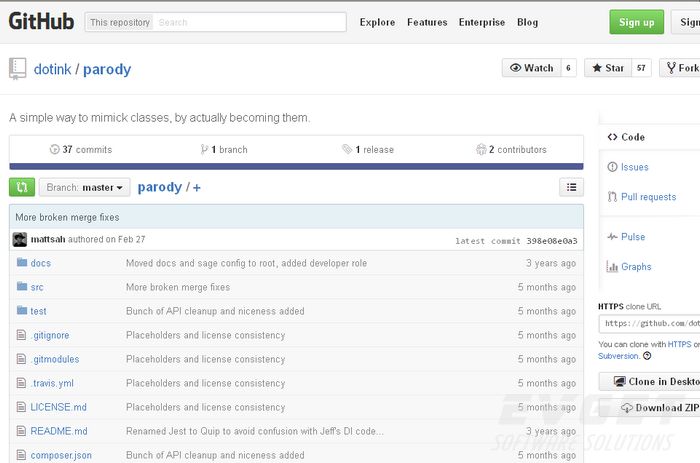Viewport: 700px width, 463px height.
Task: Click the mattsah avatar thumbnail
Action: [x=20, y=240]
